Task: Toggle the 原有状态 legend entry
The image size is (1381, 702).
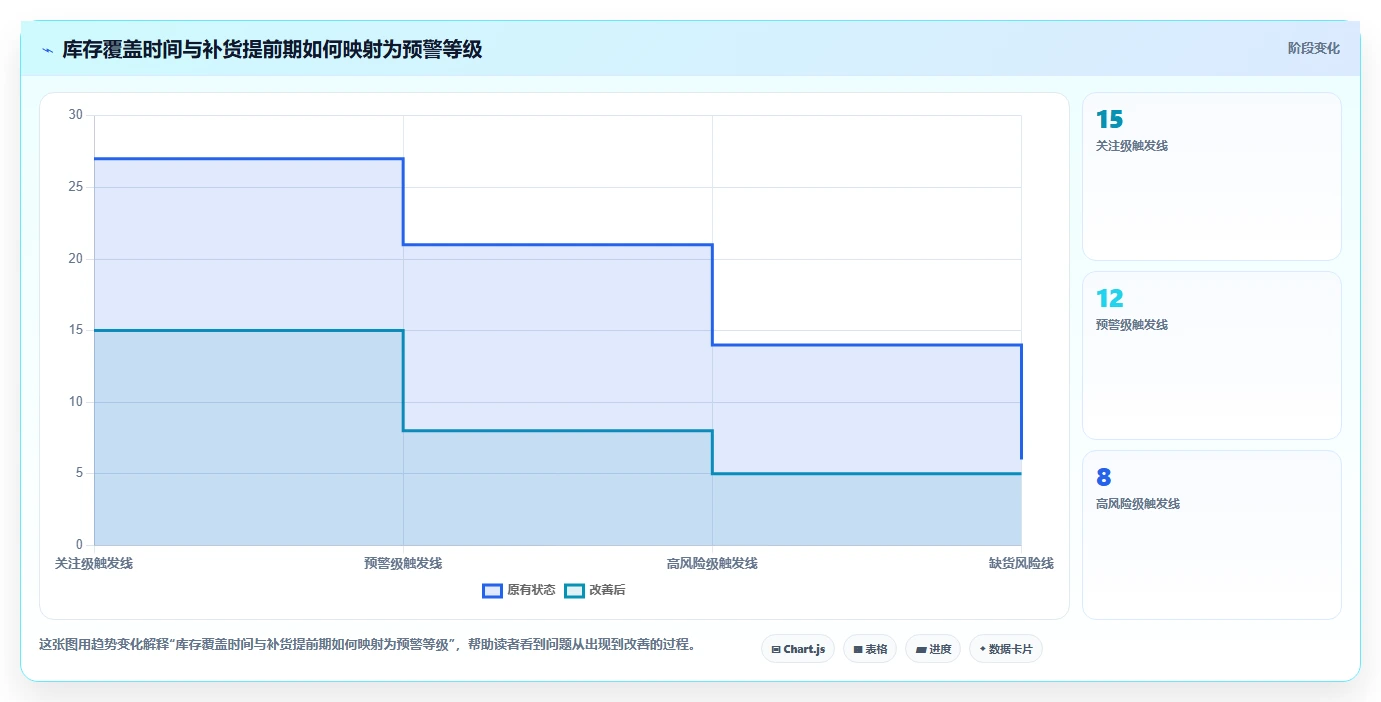Action: 519,590
